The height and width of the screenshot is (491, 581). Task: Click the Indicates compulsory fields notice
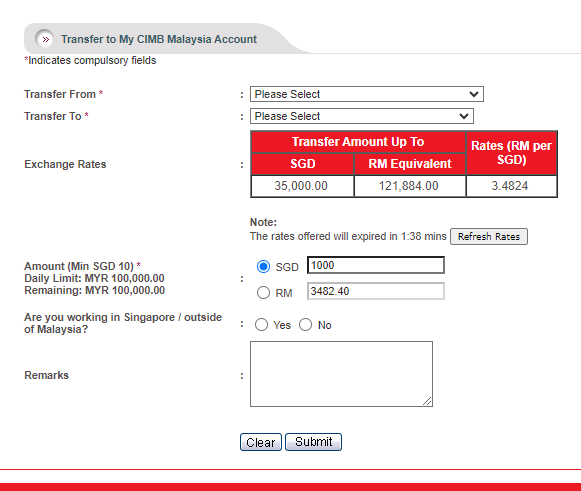click(x=90, y=60)
